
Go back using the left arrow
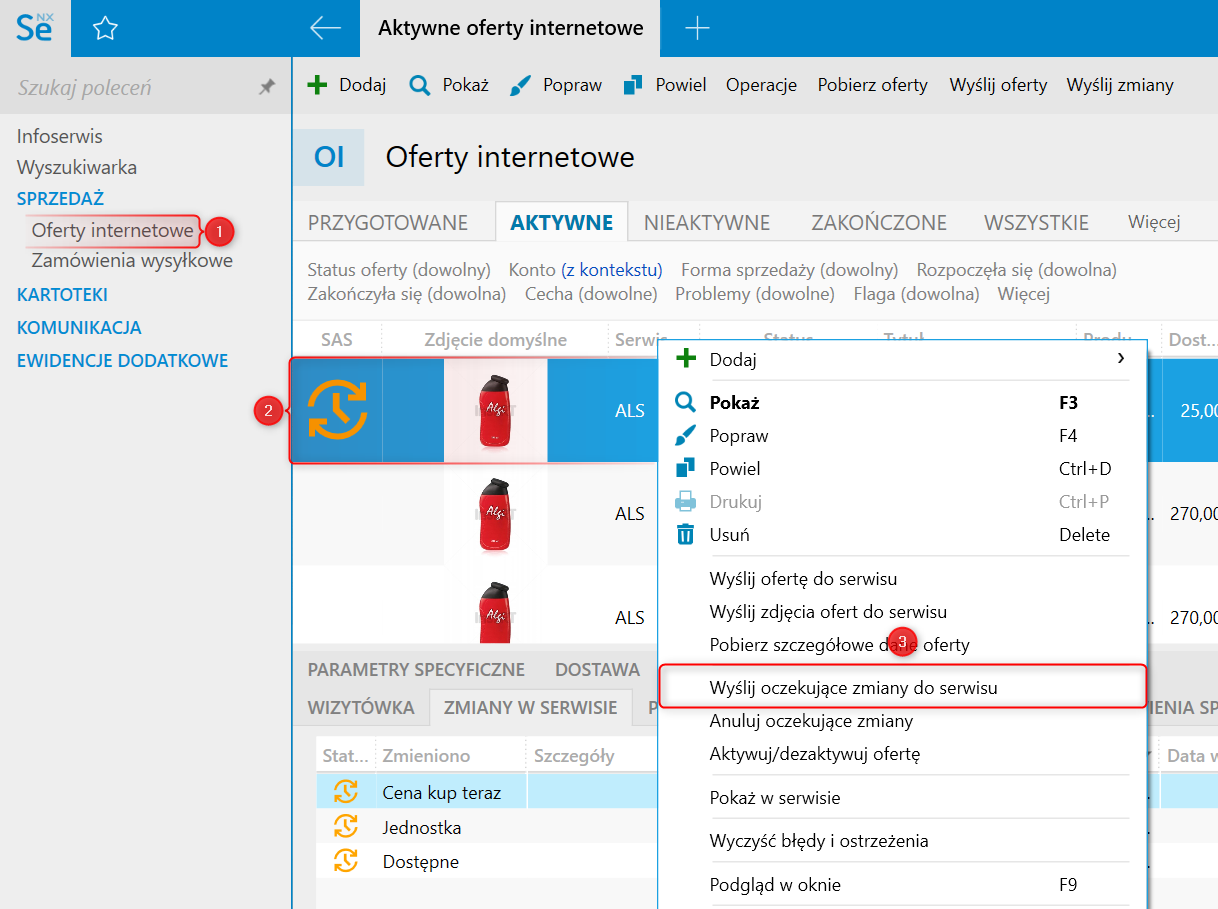pos(326,28)
